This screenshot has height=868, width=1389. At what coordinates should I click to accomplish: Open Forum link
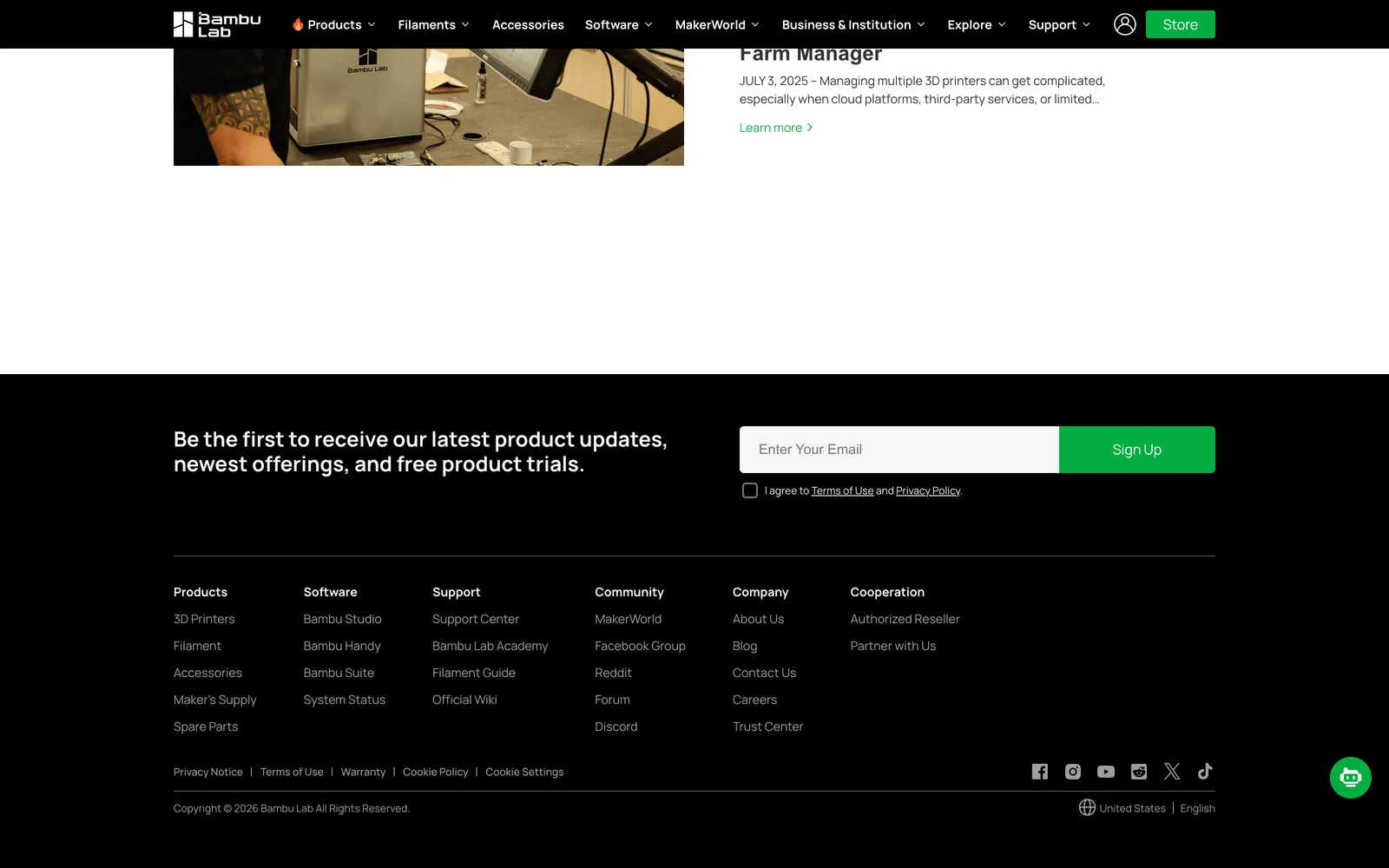click(612, 700)
